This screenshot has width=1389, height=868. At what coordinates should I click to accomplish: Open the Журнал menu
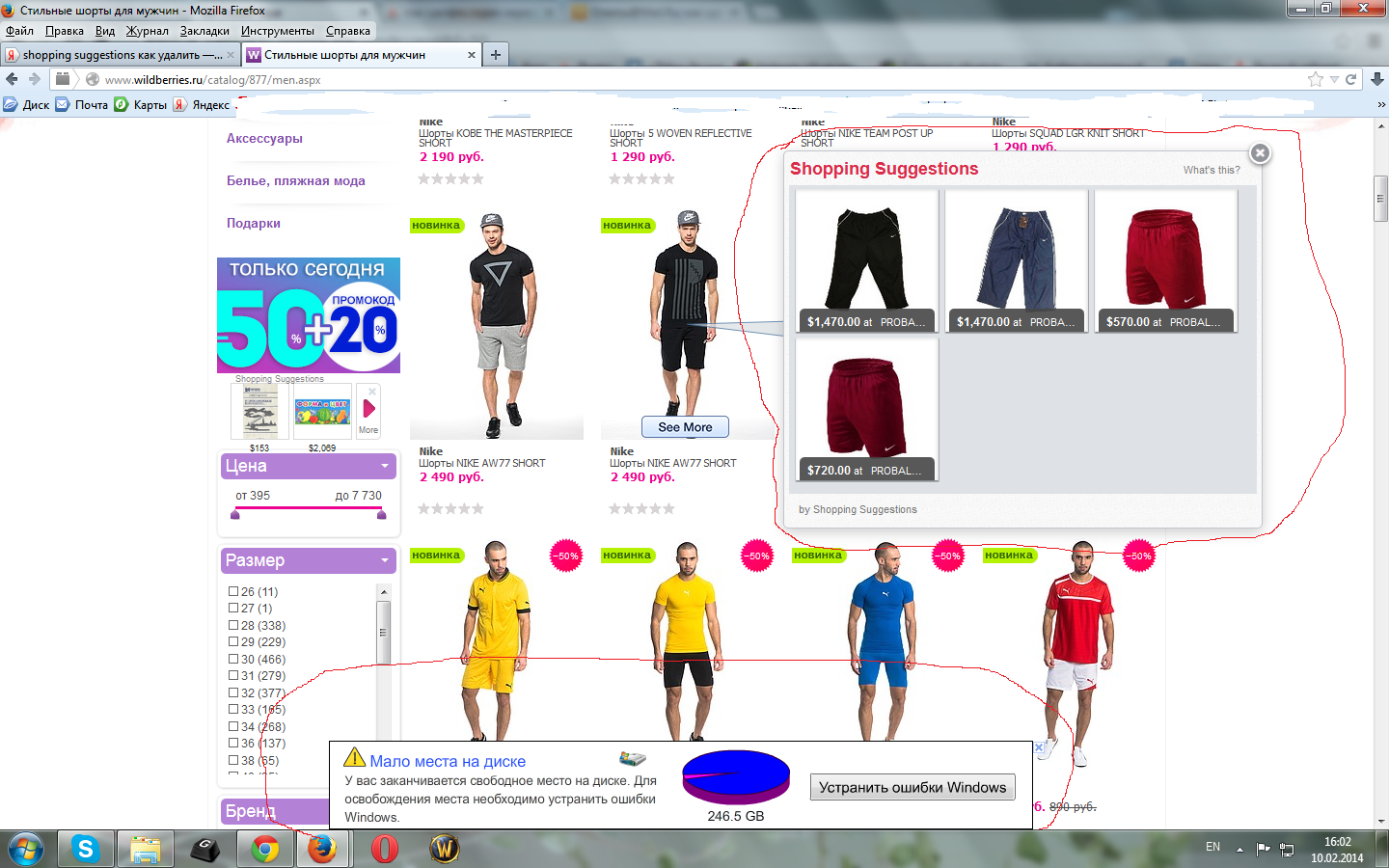(x=148, y=31)
